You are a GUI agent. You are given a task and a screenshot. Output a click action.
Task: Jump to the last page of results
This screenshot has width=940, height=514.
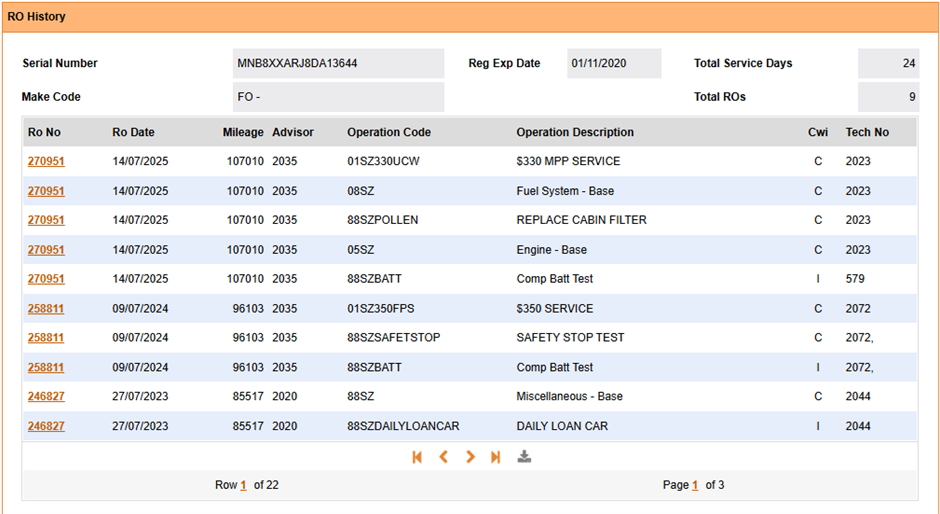[495, 457]
